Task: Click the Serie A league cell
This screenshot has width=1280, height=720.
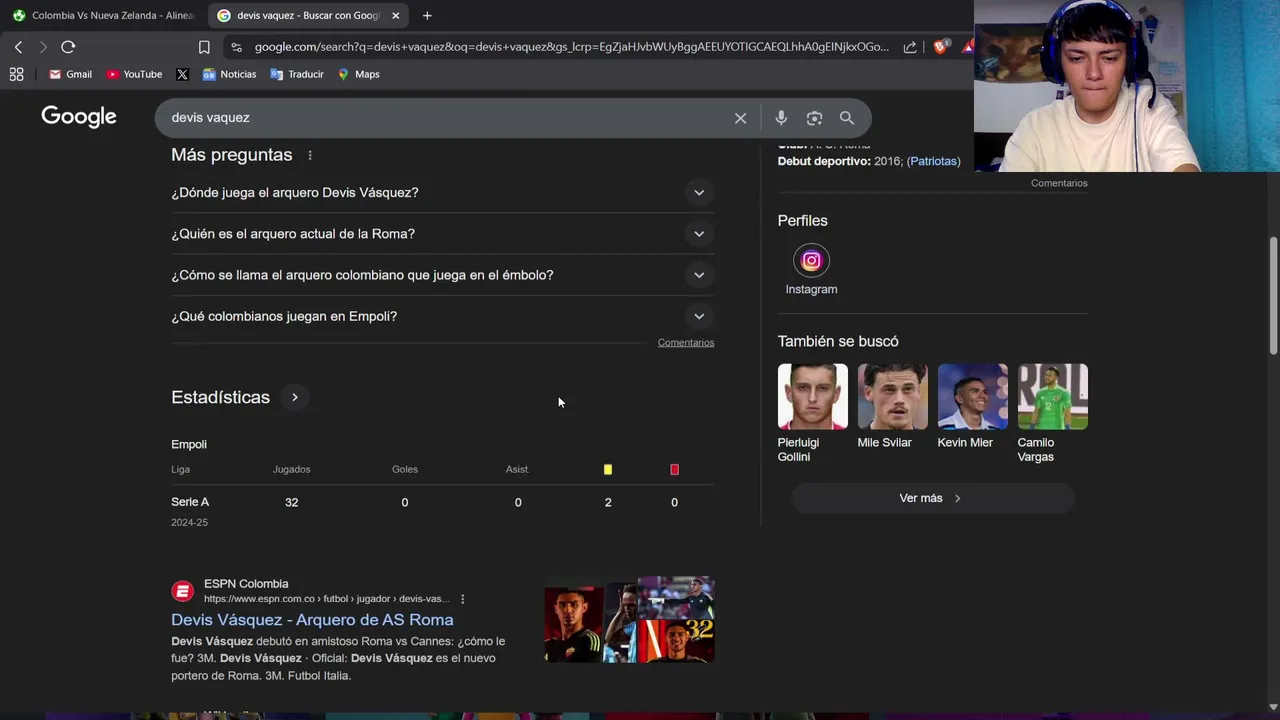Action: [190, 502]
